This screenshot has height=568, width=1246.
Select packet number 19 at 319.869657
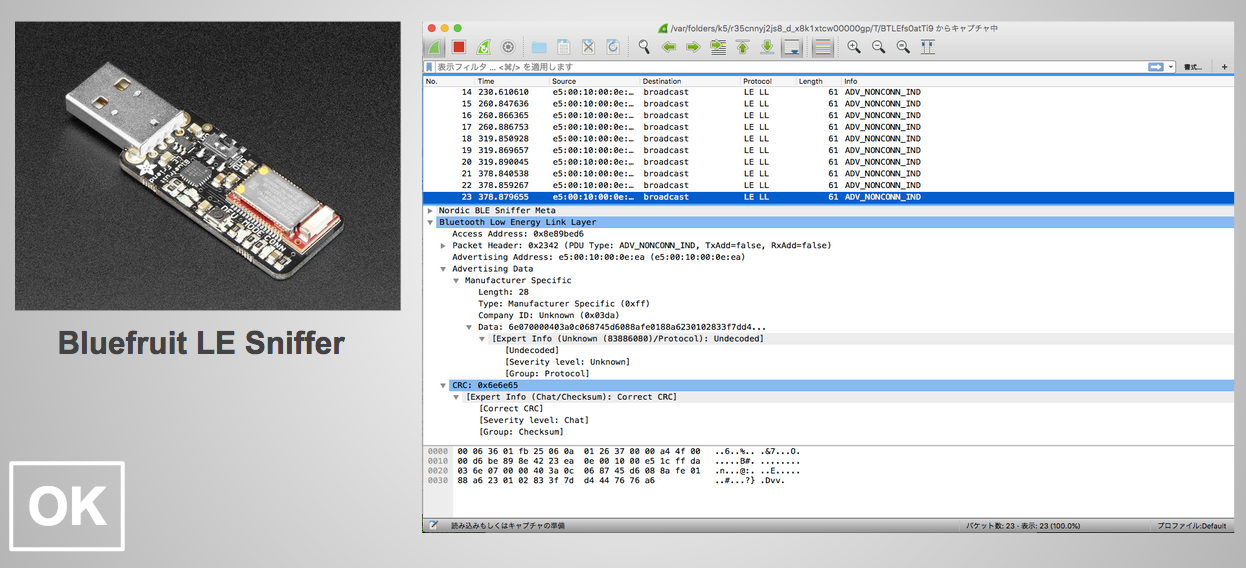coord(829,150)
